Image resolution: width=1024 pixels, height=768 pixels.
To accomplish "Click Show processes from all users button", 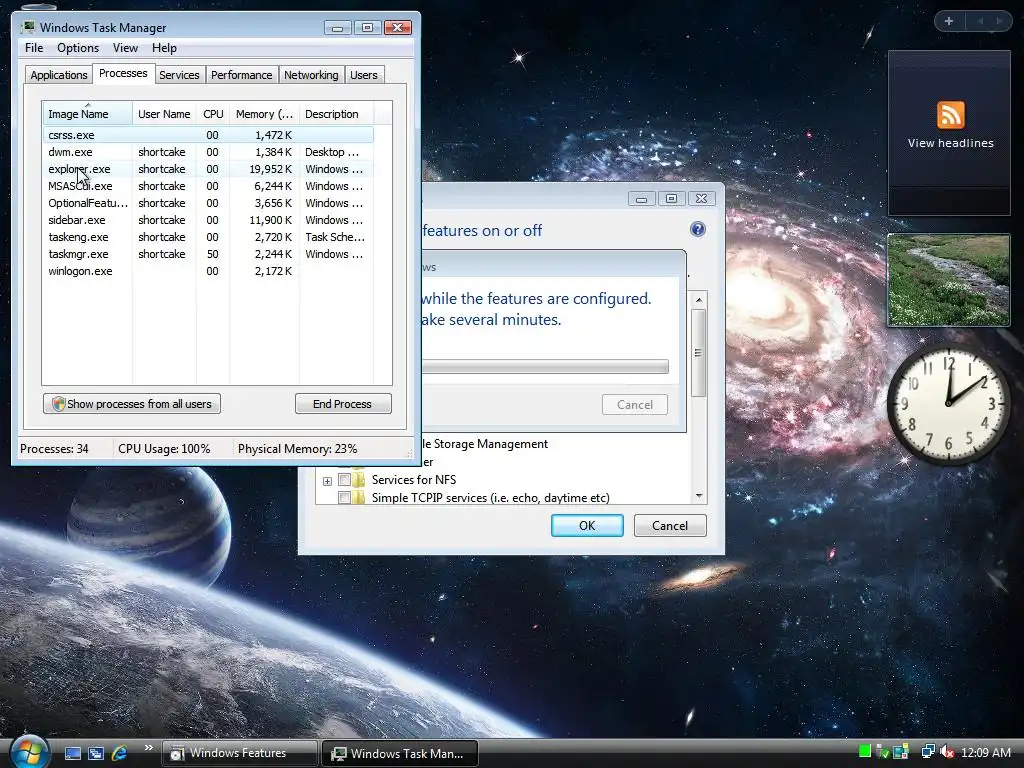I will (x=132, y=404).
